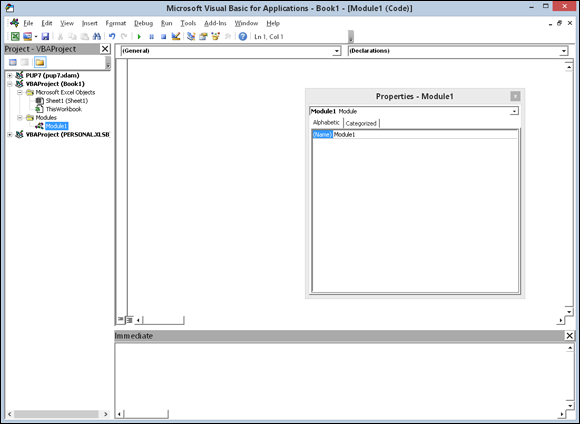Select Sheet1 (Sheet1) in the project tree
580x424 pixels.
[67, 101]
